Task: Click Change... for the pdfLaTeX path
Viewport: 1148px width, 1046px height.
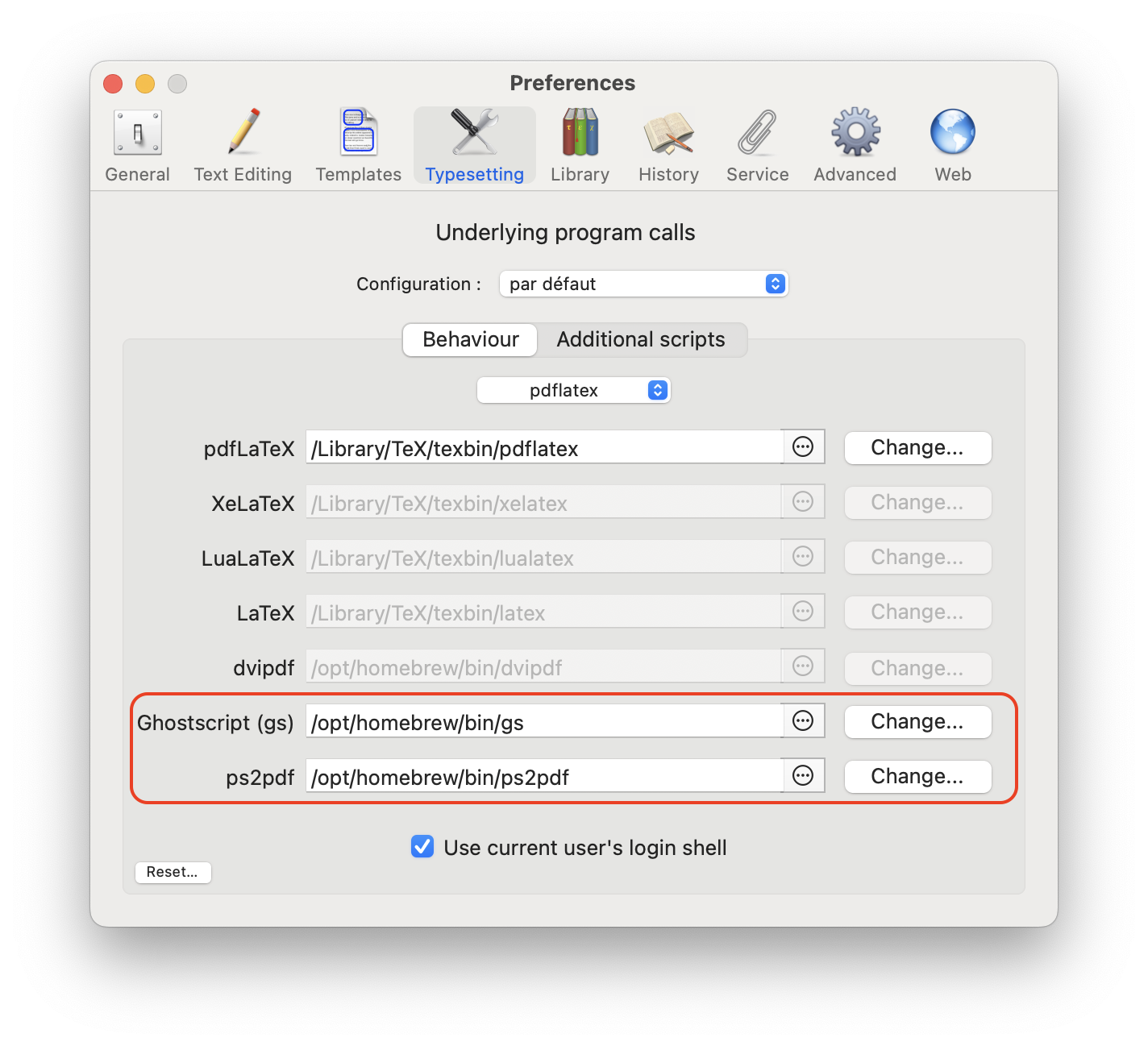Action: coord(917,448)
